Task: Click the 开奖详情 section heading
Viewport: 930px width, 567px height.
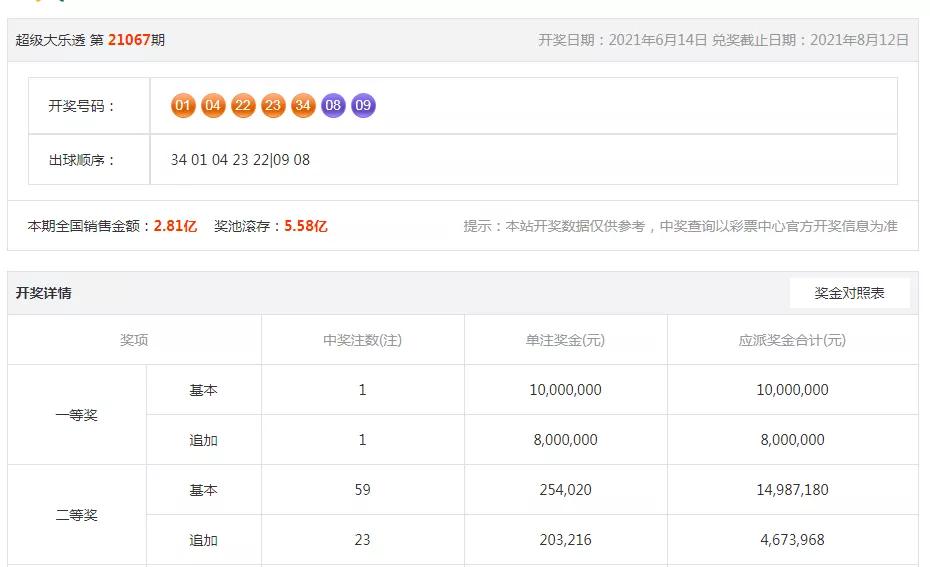Action: (x=43, y=293)
